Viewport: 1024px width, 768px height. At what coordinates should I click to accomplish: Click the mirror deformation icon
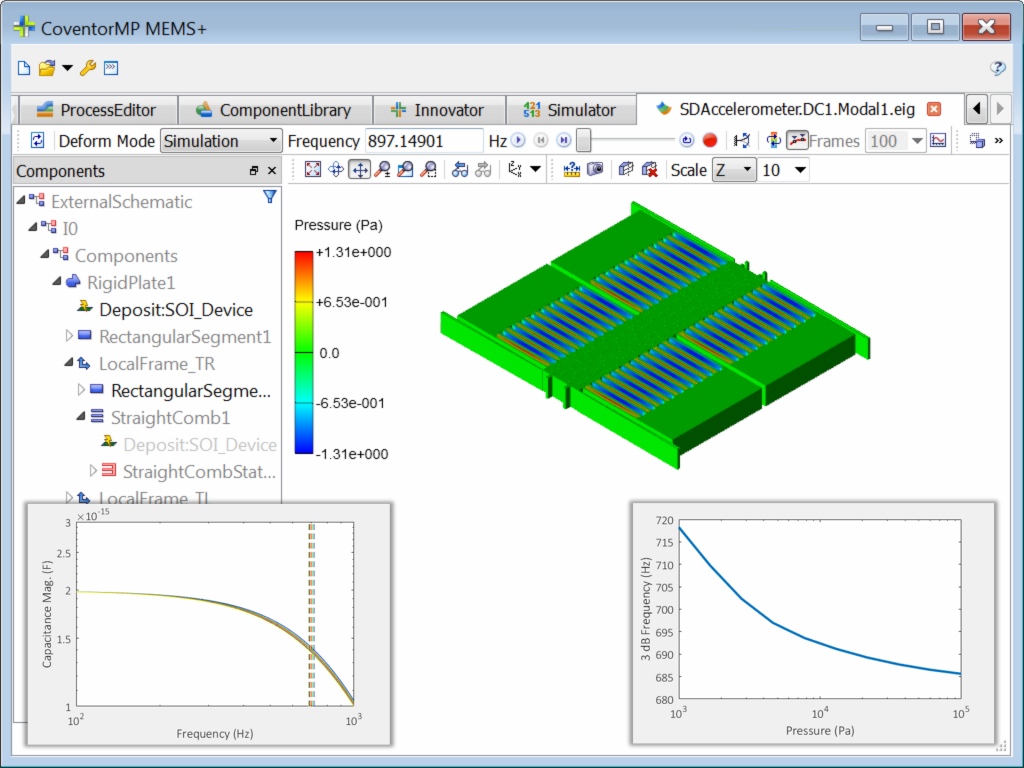(742, 140)
